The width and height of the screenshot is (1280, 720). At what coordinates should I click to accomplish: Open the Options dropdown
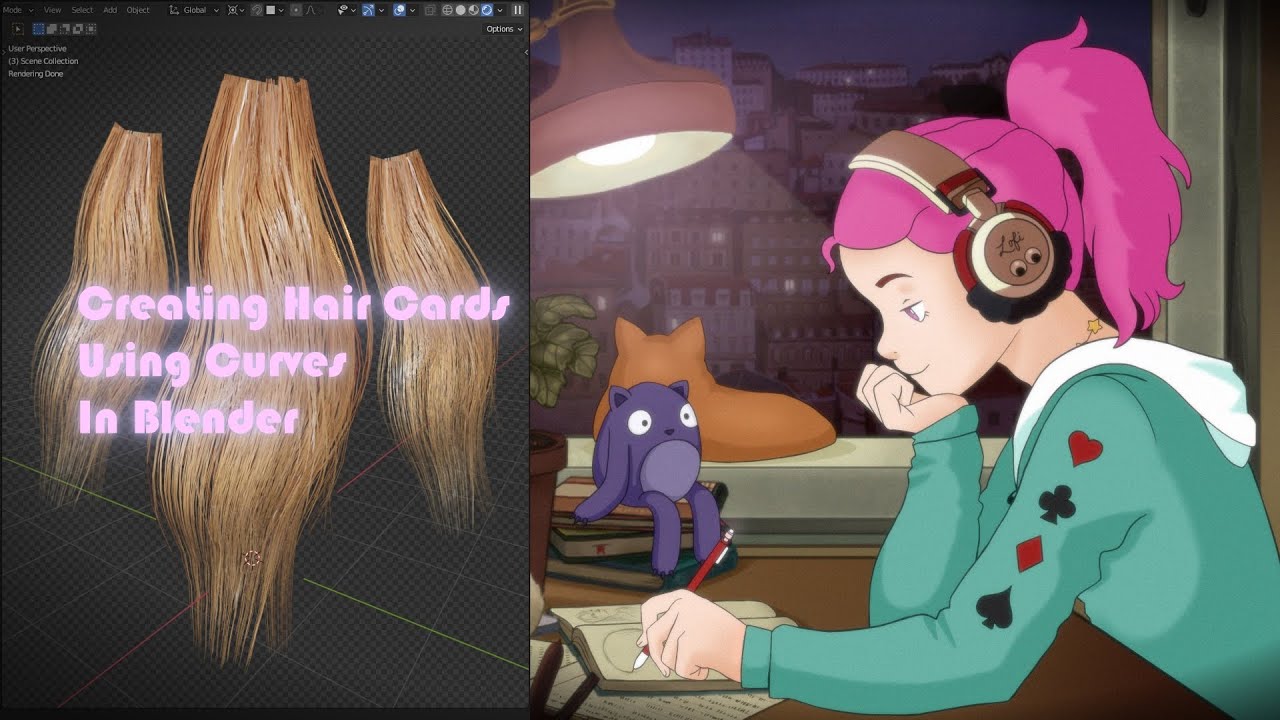click(504, 29)
